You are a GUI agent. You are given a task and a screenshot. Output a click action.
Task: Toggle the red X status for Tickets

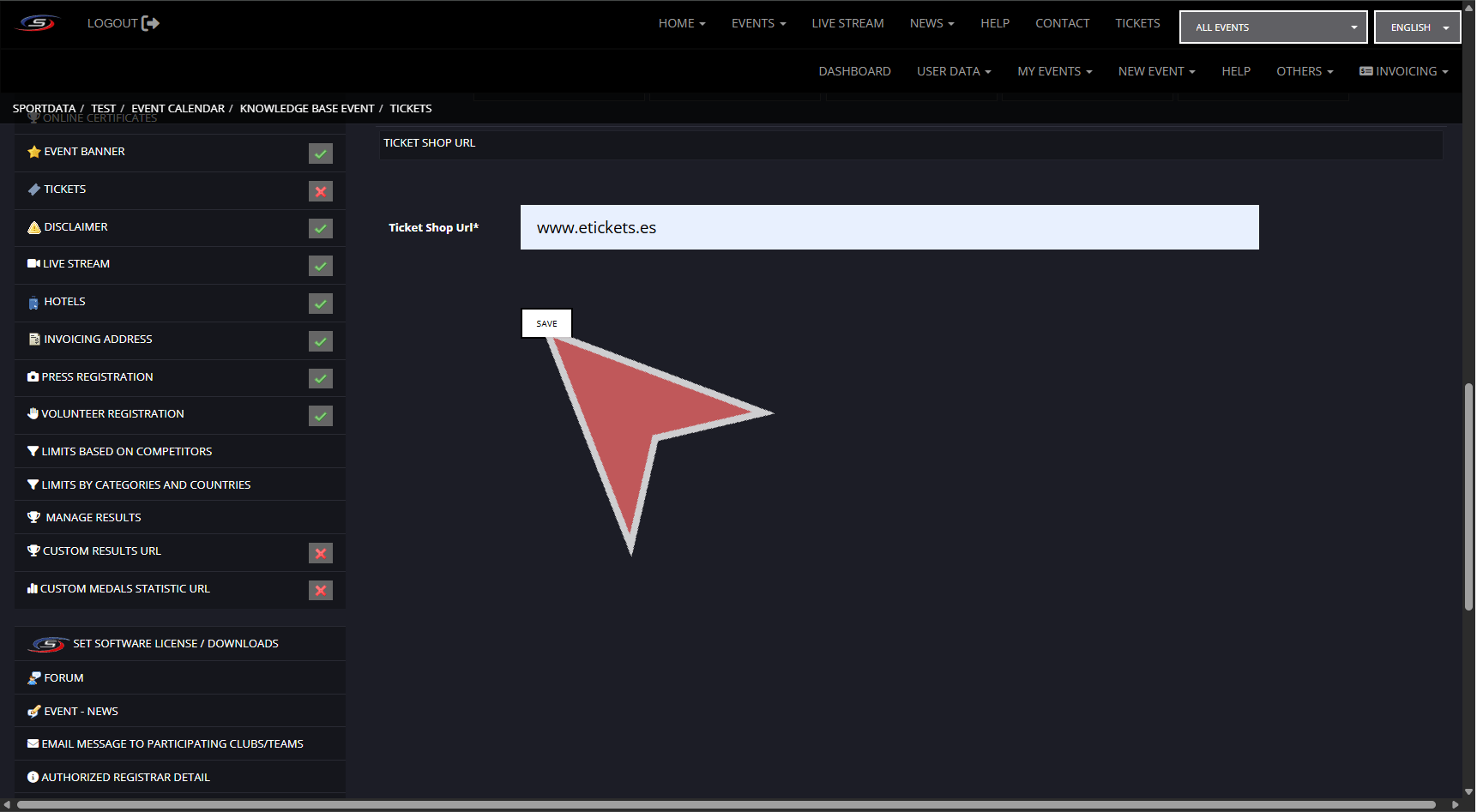point(321,191)
